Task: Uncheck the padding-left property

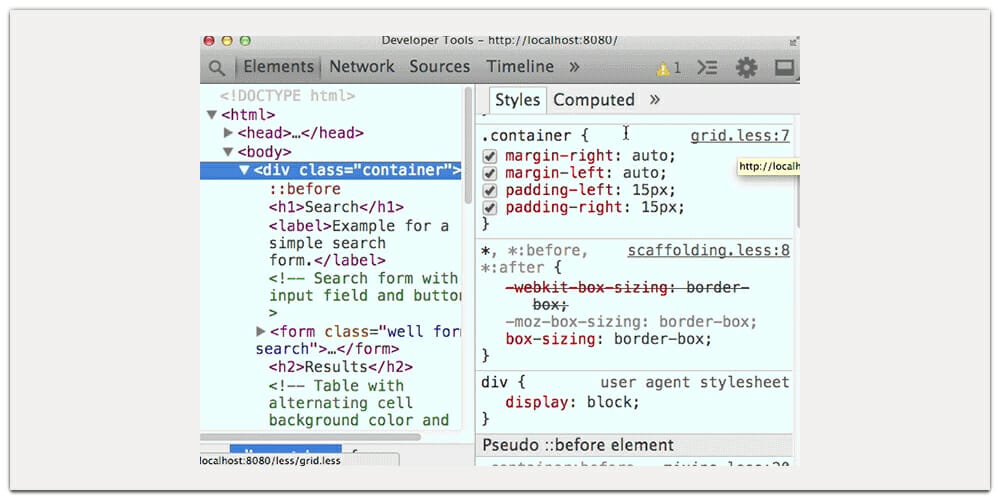Action: 489,191
